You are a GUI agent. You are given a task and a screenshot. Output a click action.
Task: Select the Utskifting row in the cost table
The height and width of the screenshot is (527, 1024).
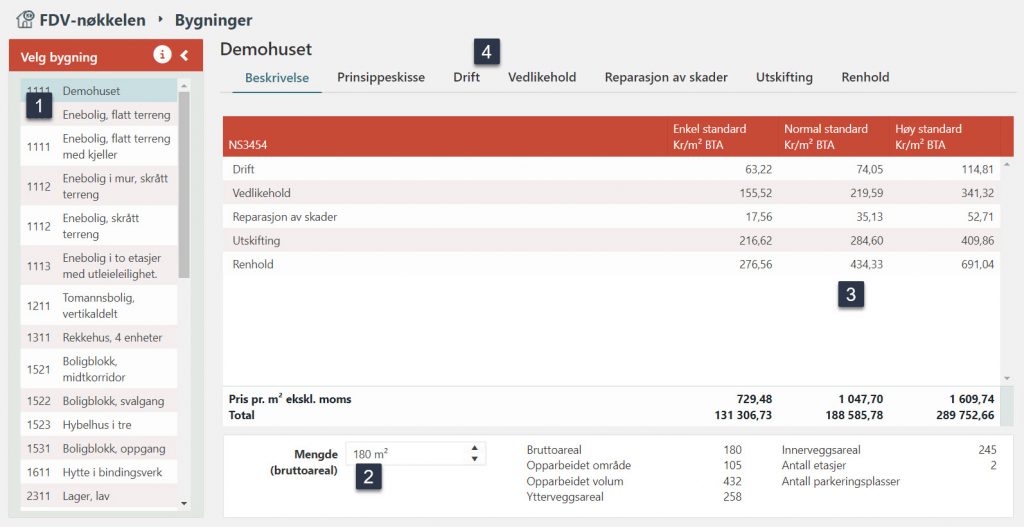(256, 241)
